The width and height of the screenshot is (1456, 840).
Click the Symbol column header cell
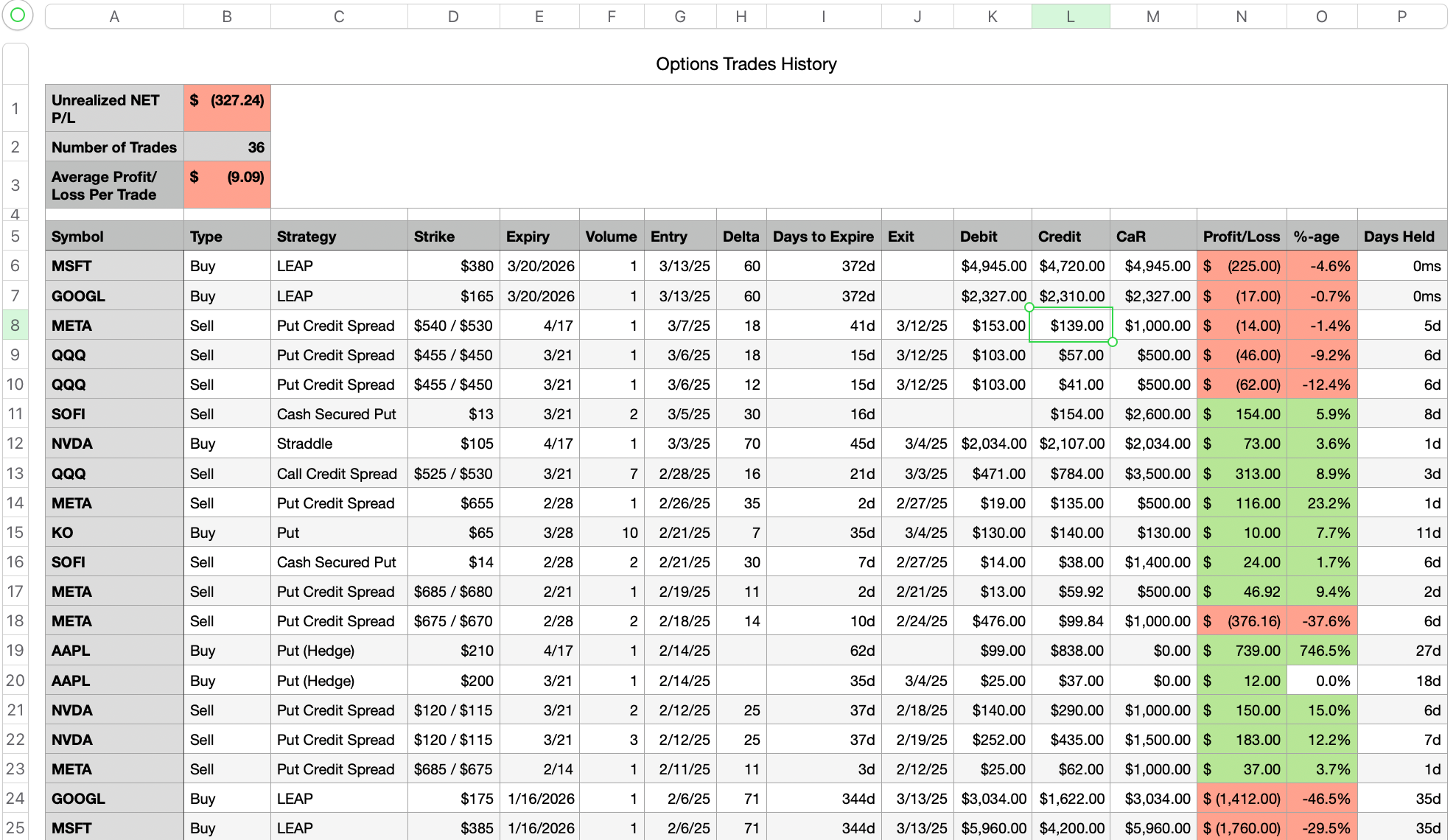click(x=114, y=236)
